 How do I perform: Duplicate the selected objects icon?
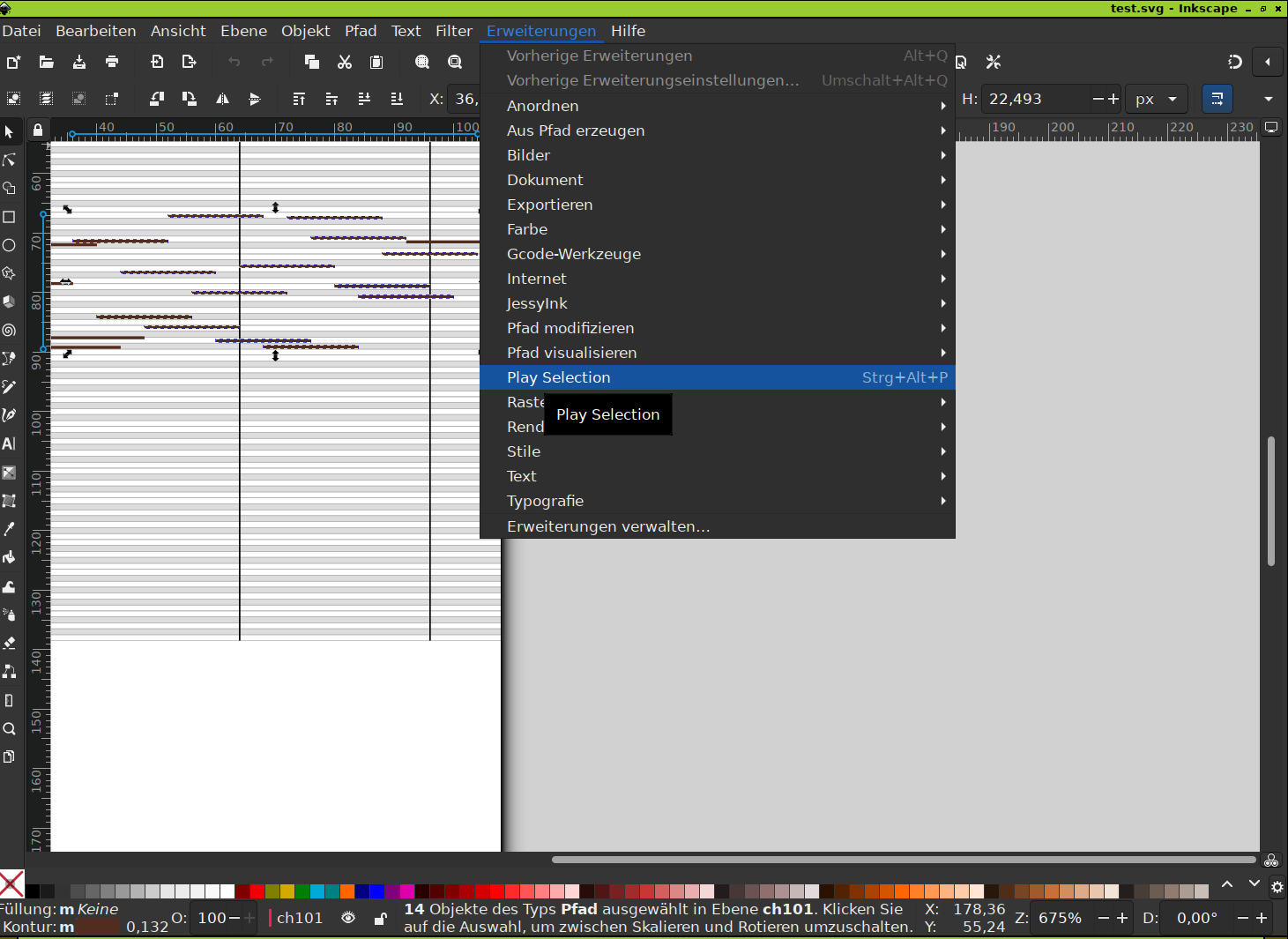pyautogui.click(x=311, y=62)
